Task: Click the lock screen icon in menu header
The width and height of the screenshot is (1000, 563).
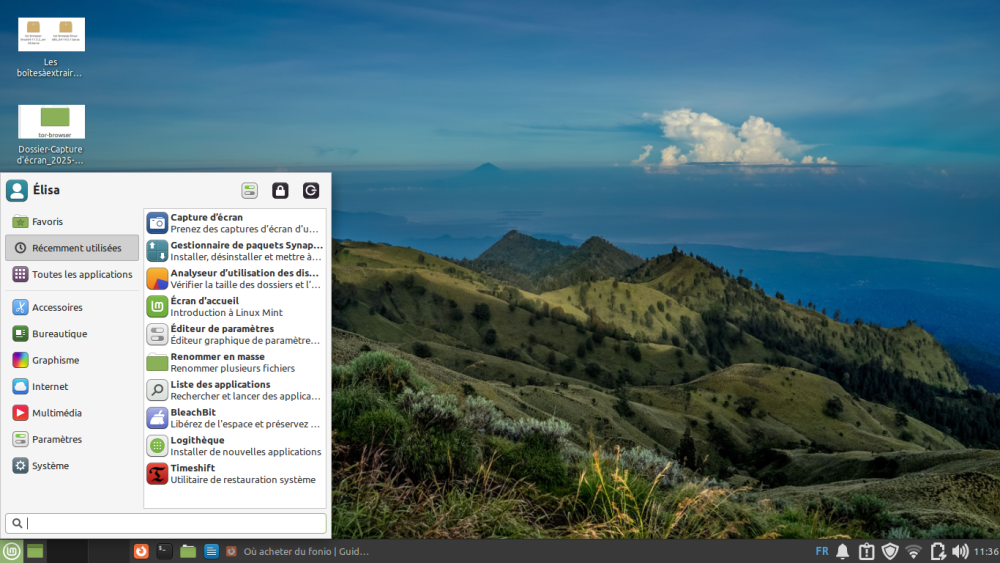Action: (280, 191)
